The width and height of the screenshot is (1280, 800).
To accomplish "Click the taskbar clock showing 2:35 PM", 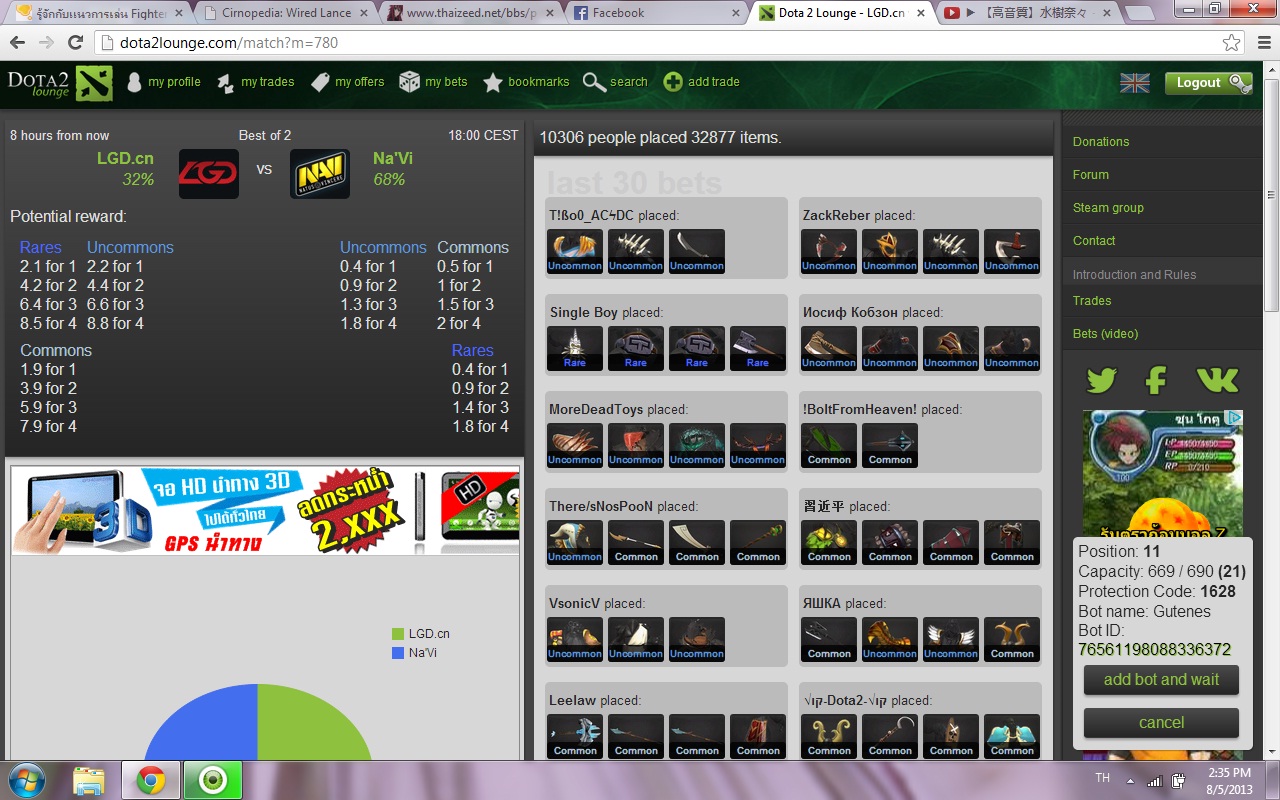I will click(1229, 780).
